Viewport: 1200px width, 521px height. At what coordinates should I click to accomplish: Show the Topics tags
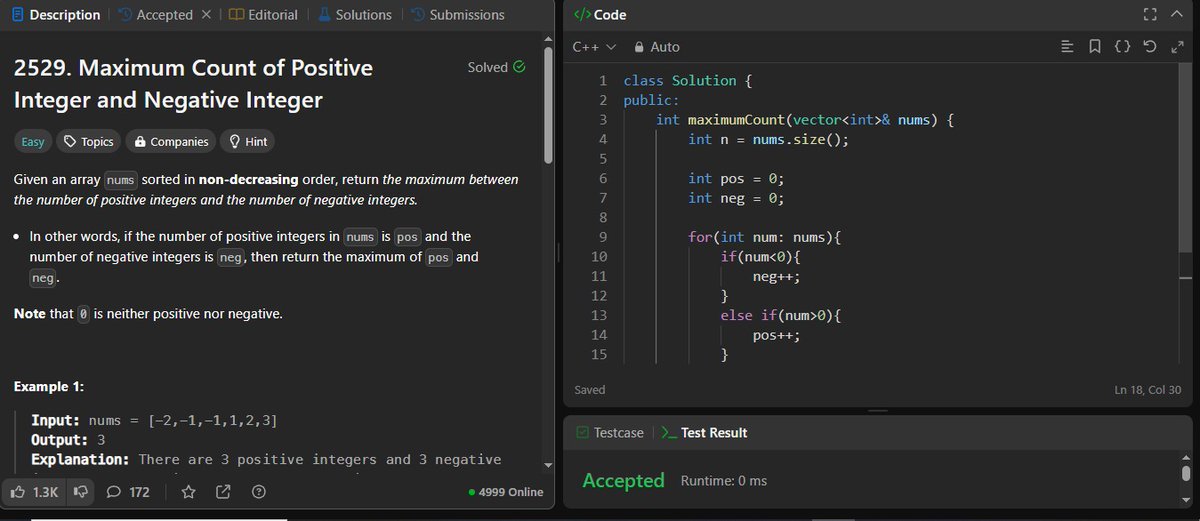[x=88, y=142]
